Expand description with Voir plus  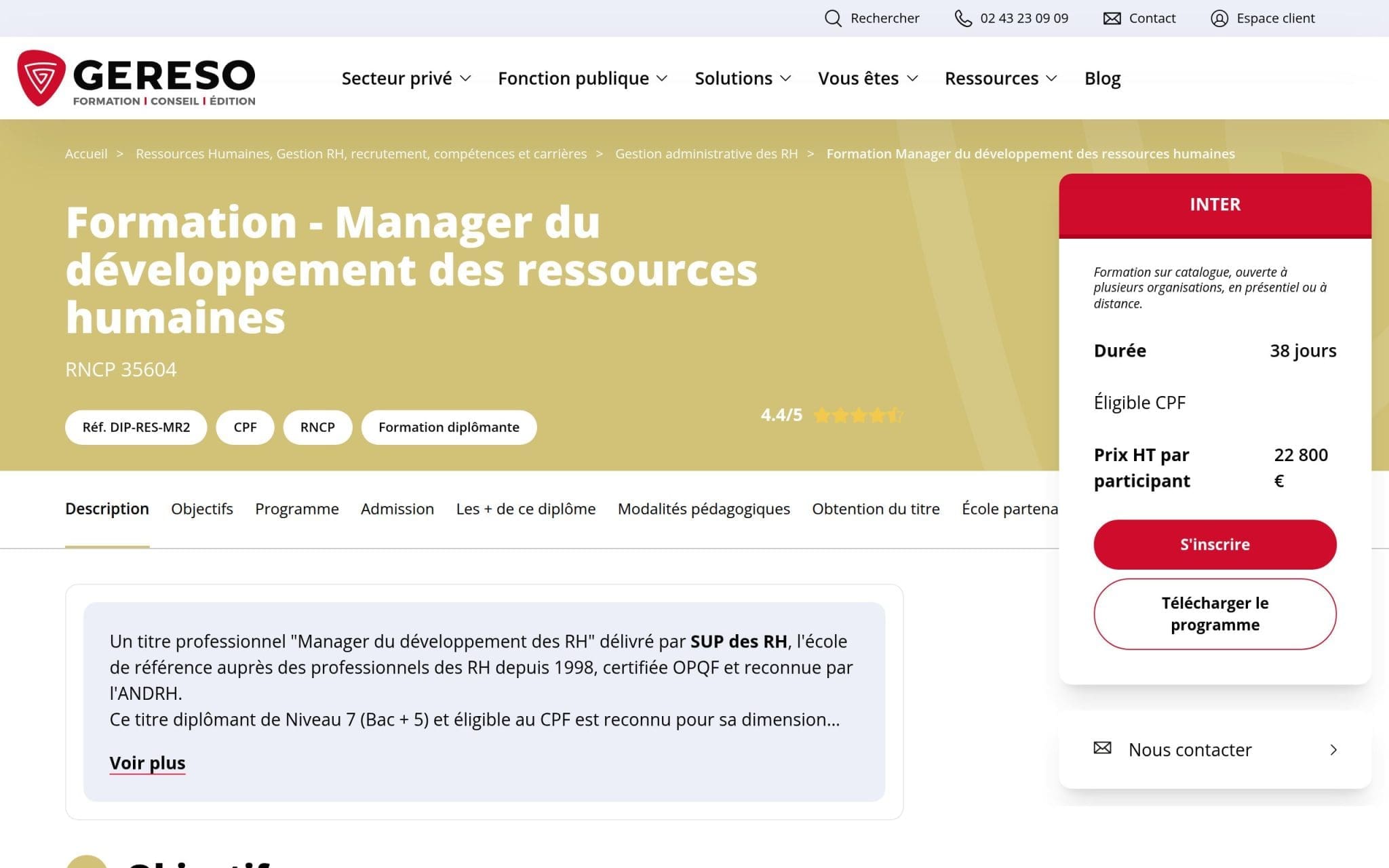[x=147, y=763]
